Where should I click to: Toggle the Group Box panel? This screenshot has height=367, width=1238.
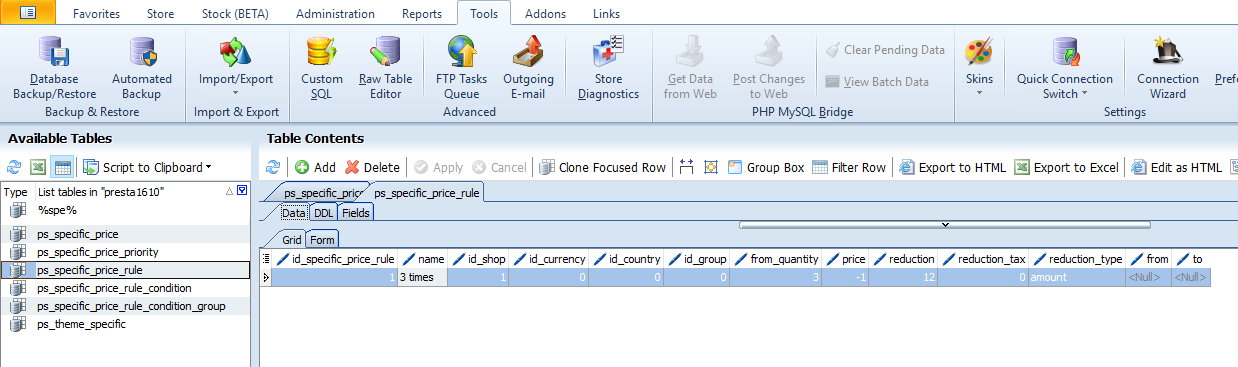tap(766, 168)
